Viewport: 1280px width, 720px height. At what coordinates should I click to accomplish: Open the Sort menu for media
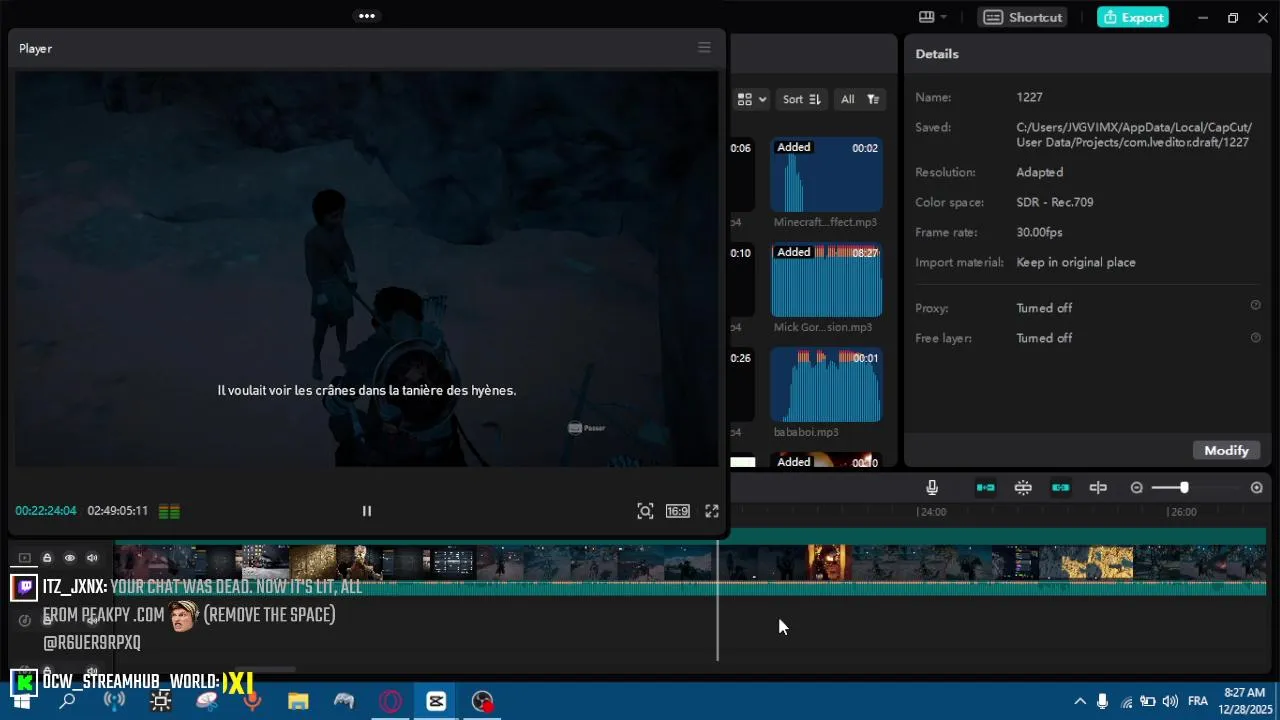(x=801, y=99)
